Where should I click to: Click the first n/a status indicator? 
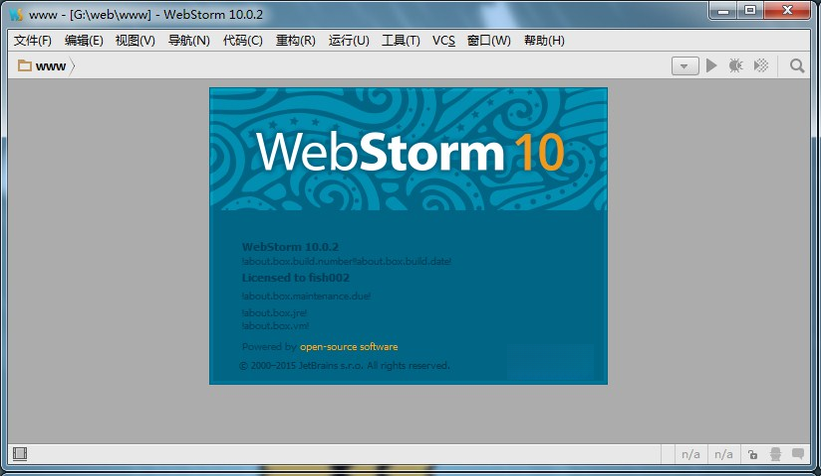point(691,454)
